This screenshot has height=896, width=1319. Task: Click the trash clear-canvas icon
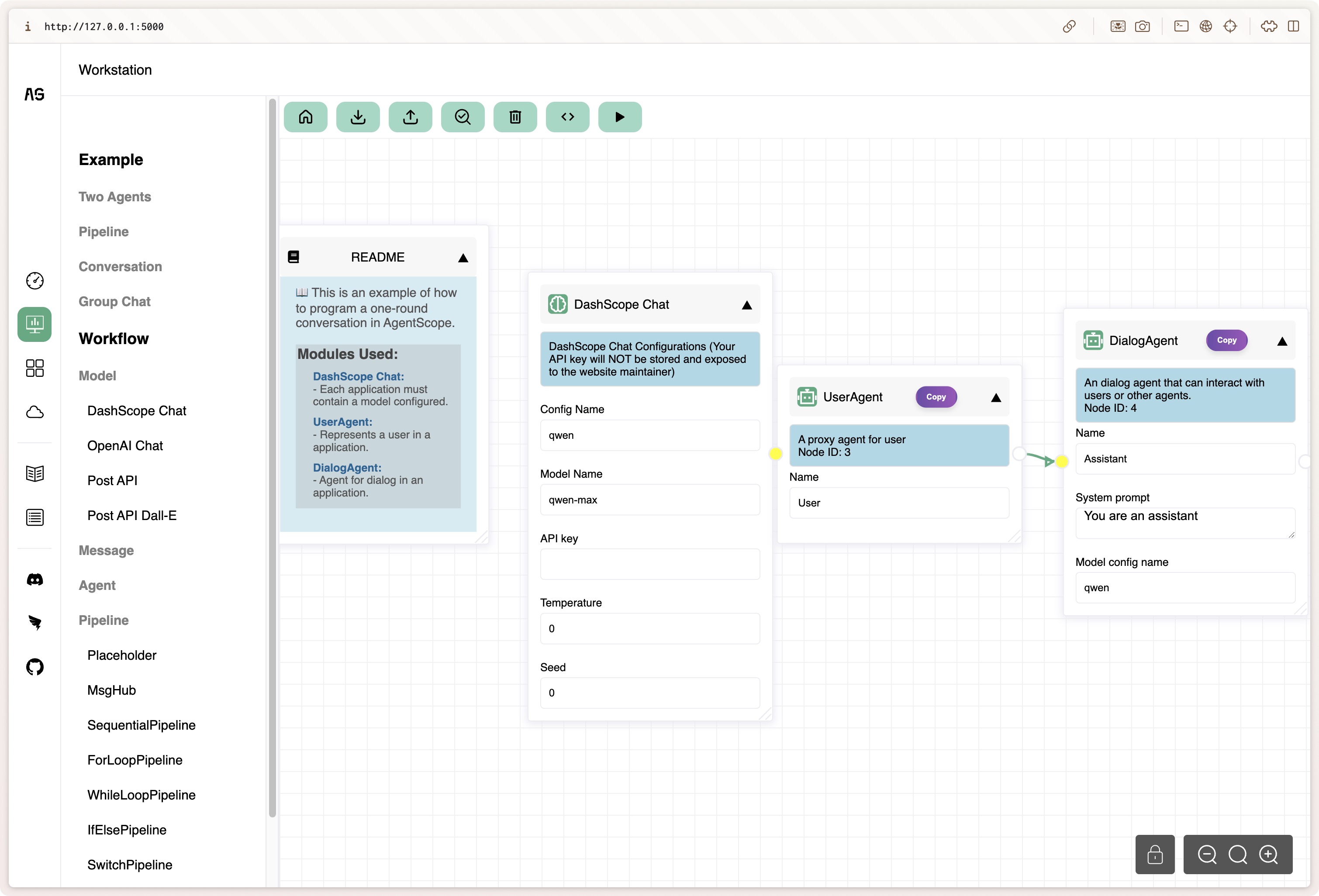click(515, 117)
